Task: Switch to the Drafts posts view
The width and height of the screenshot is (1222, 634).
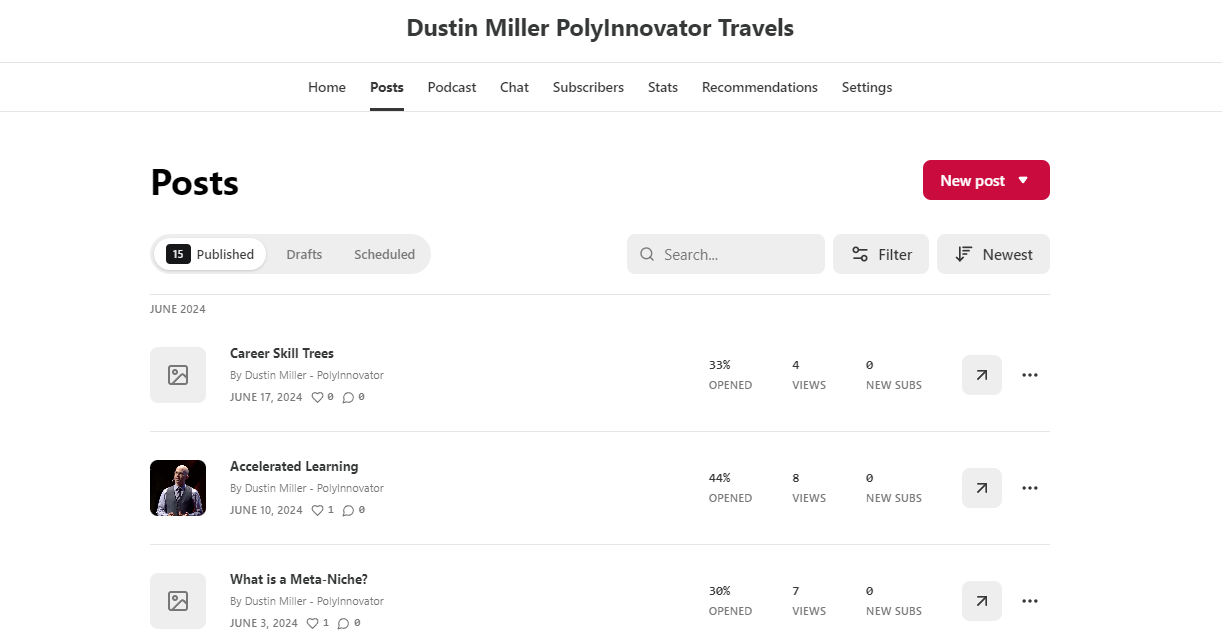Action: [304, 254]
